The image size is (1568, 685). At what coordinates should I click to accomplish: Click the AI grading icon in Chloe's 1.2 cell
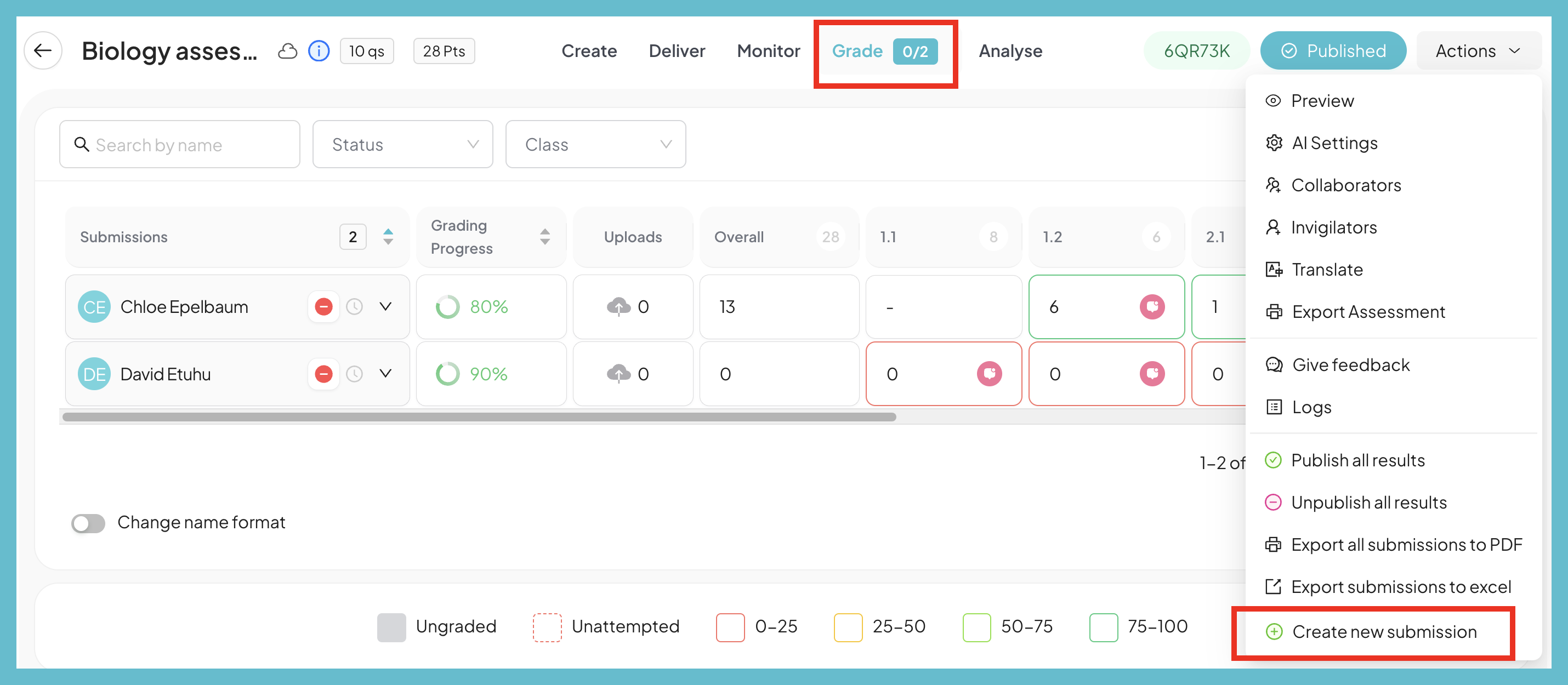tap(1152, 307)
